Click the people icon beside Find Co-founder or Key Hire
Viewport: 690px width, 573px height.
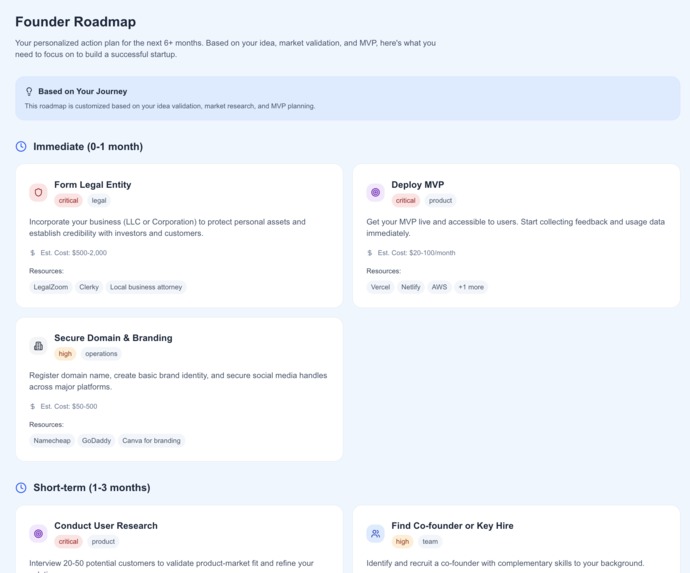click(375, 533)
